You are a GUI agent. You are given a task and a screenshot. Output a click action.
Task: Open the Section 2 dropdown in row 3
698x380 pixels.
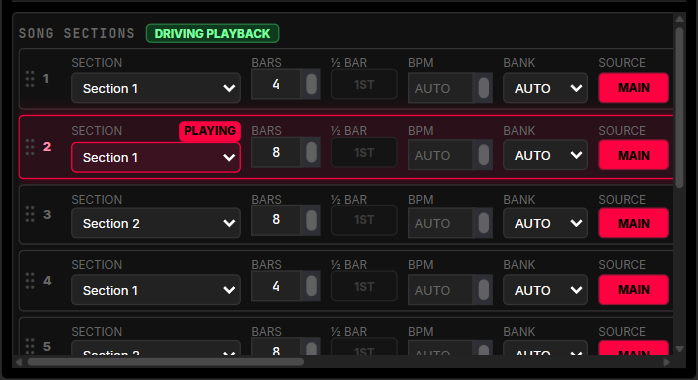click(x=156, y=223)
